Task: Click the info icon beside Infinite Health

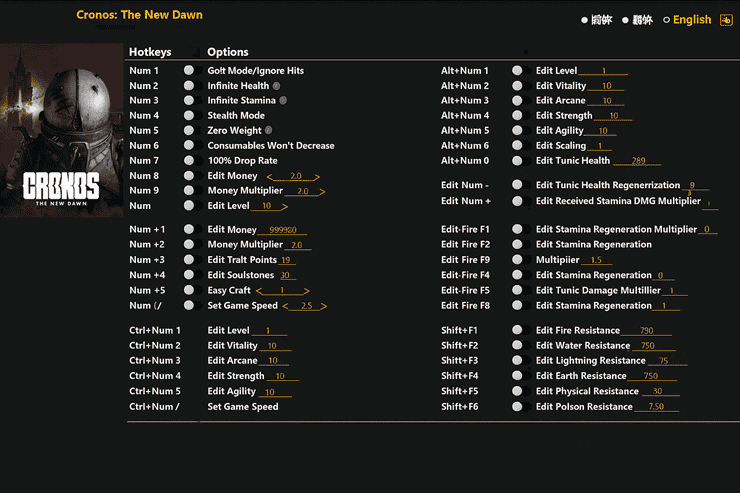Action: click(277, 86)
